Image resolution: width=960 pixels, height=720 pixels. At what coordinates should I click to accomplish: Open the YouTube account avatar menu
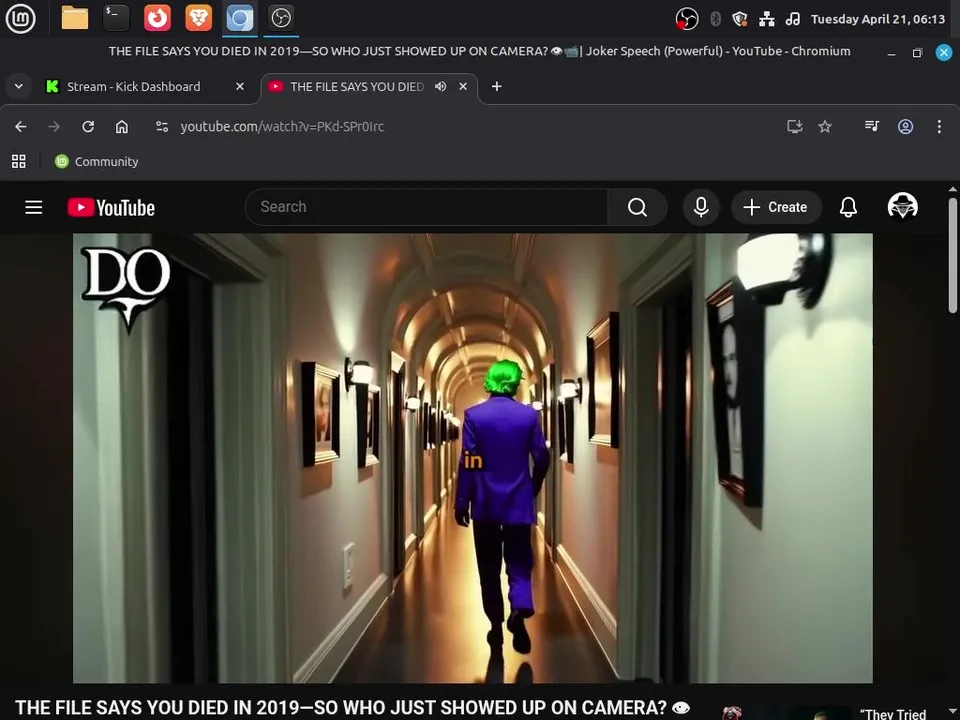902,206
